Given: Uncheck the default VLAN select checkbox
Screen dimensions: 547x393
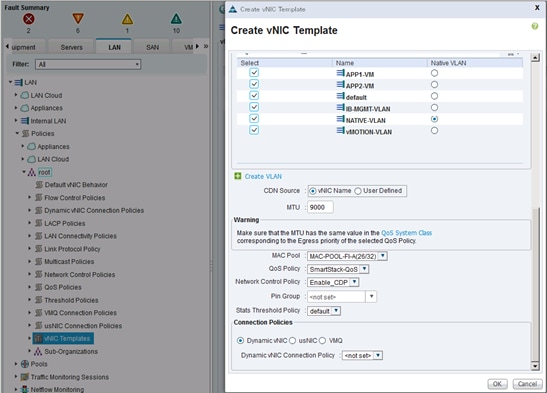Looking at the screenshot, I should 254,96.
